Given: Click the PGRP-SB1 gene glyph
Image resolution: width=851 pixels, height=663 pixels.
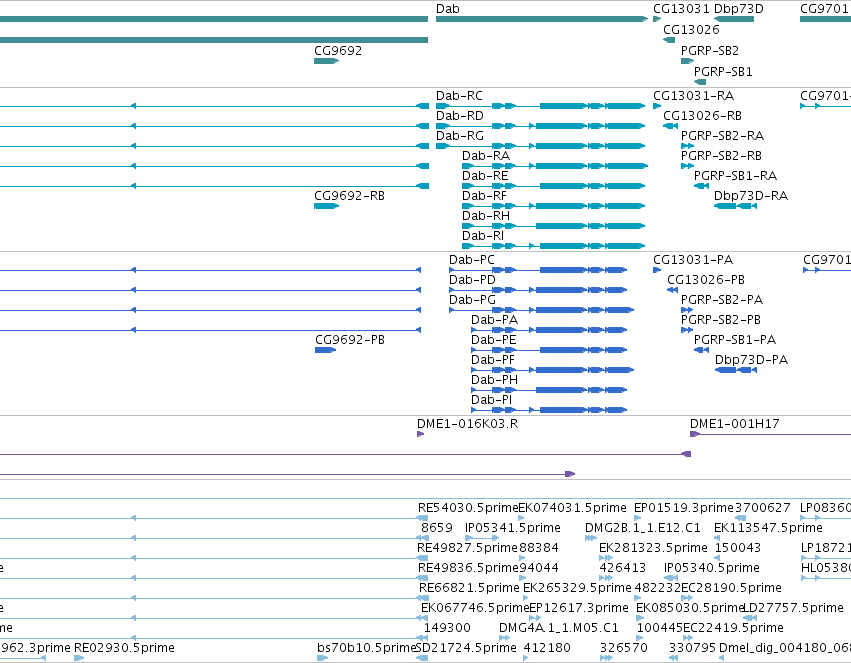Looking at the screenshot, I should 700,82.
